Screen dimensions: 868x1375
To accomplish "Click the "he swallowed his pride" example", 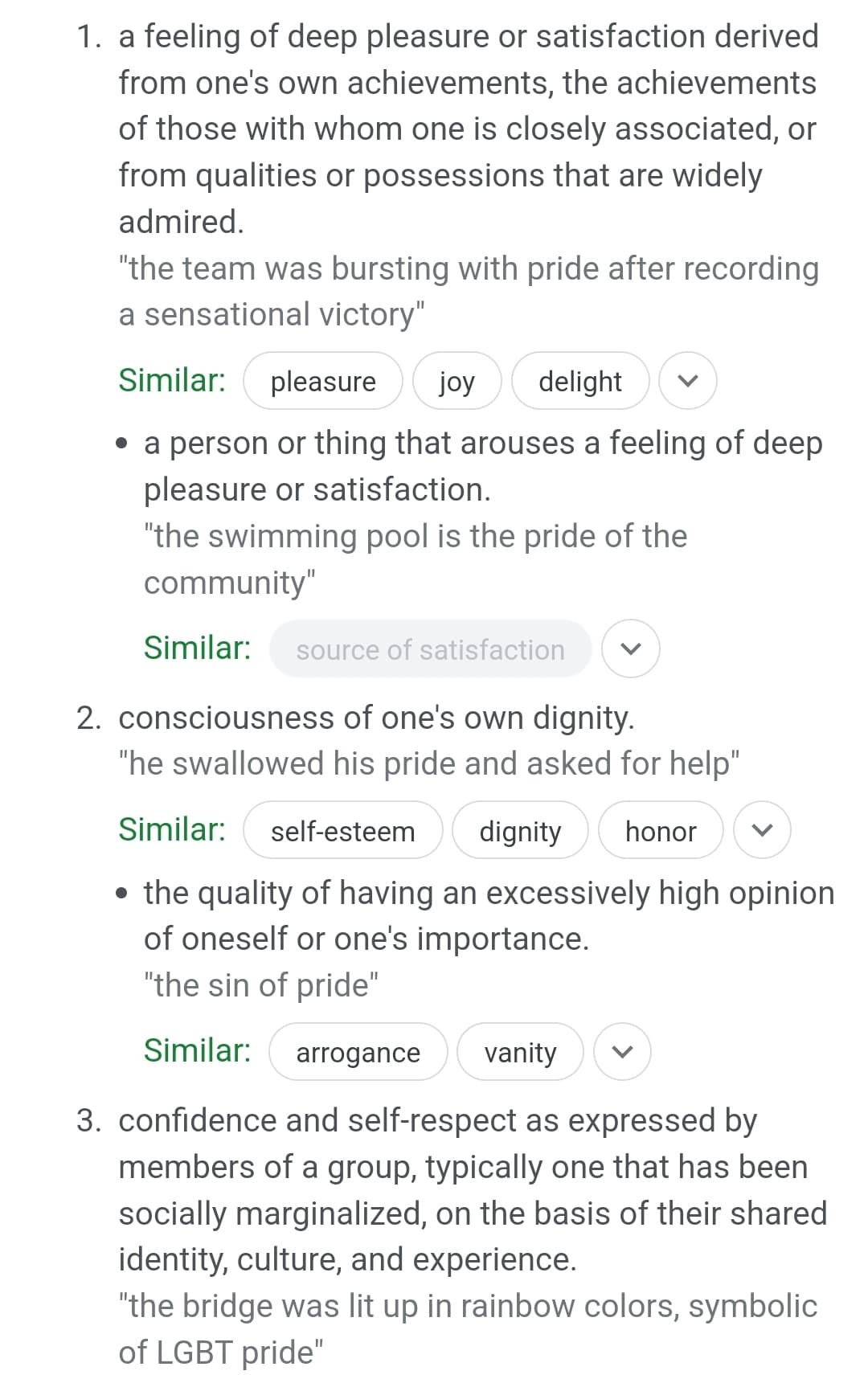I will 429,763.
